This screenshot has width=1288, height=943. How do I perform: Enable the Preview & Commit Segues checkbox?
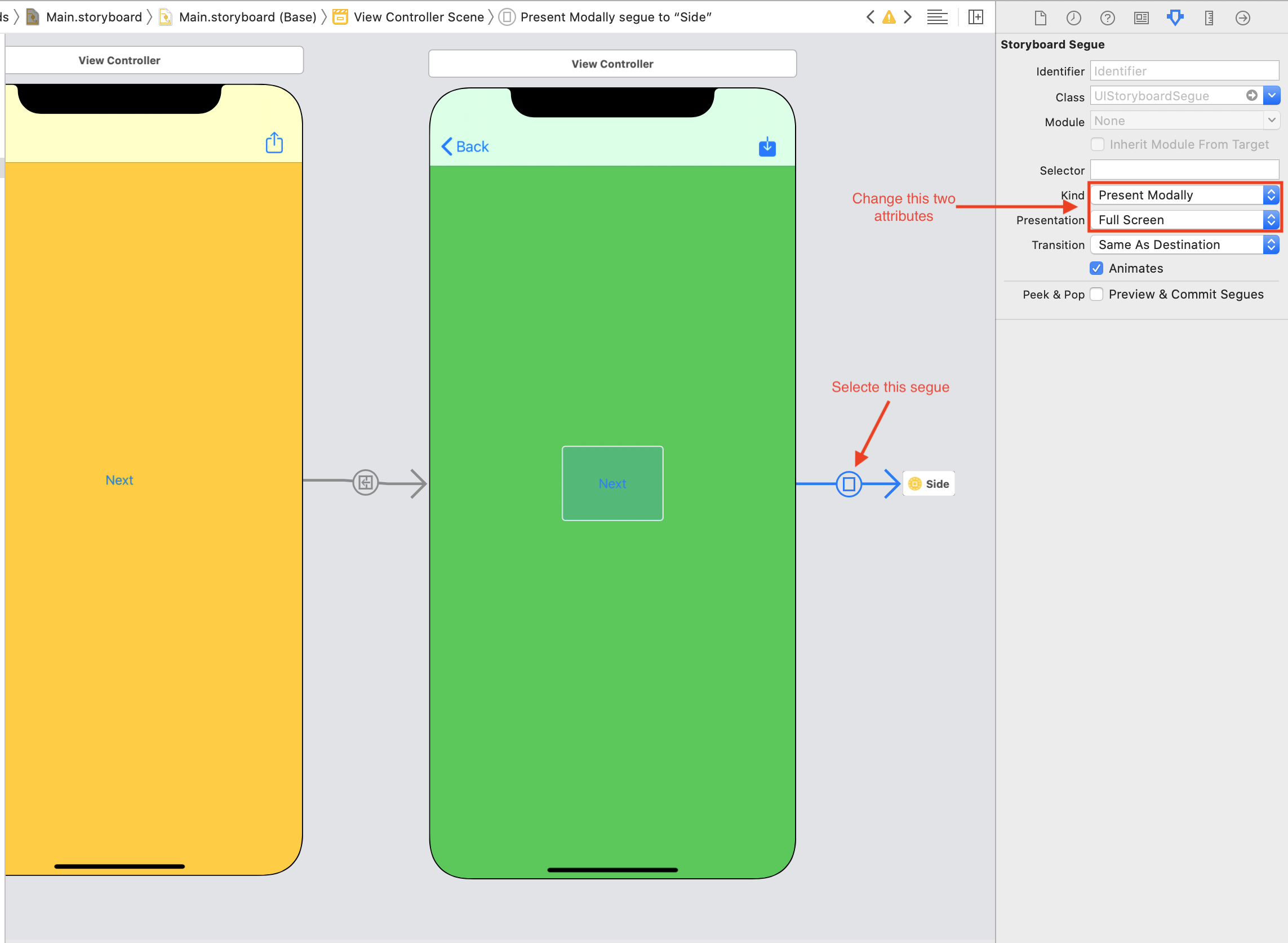click(1097, 294)
